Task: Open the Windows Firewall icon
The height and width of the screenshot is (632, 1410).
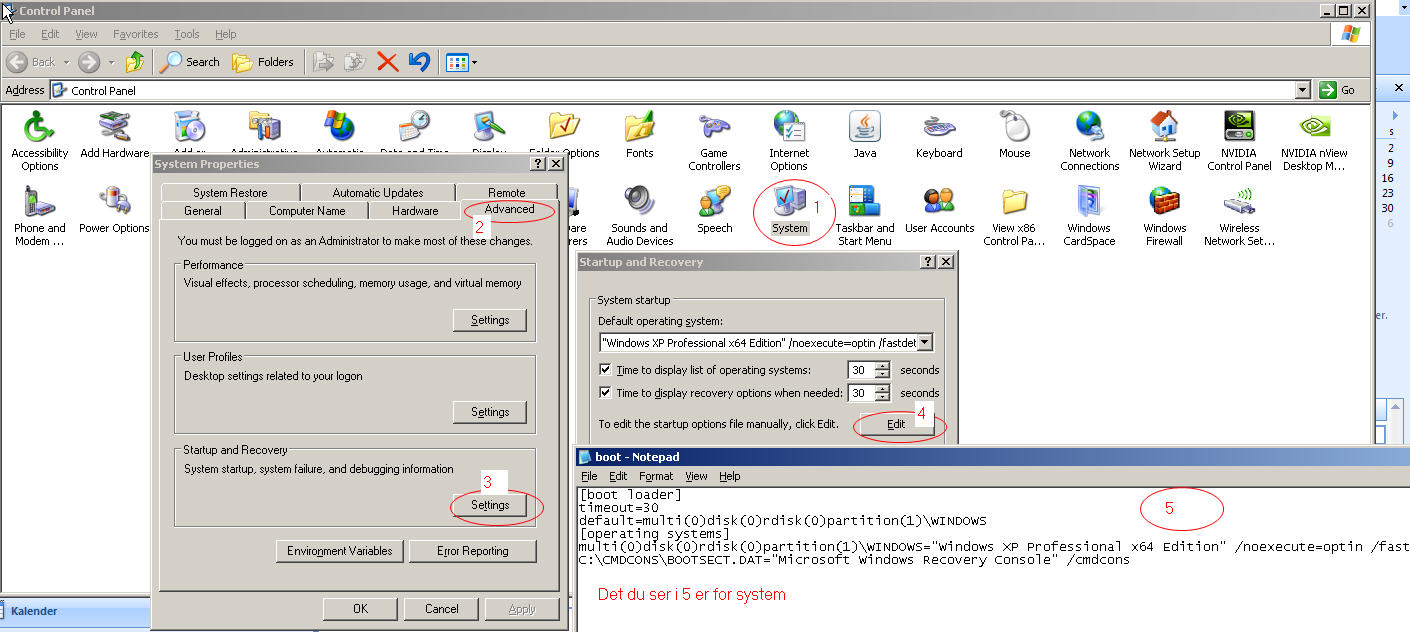Action: [1164, 216]
